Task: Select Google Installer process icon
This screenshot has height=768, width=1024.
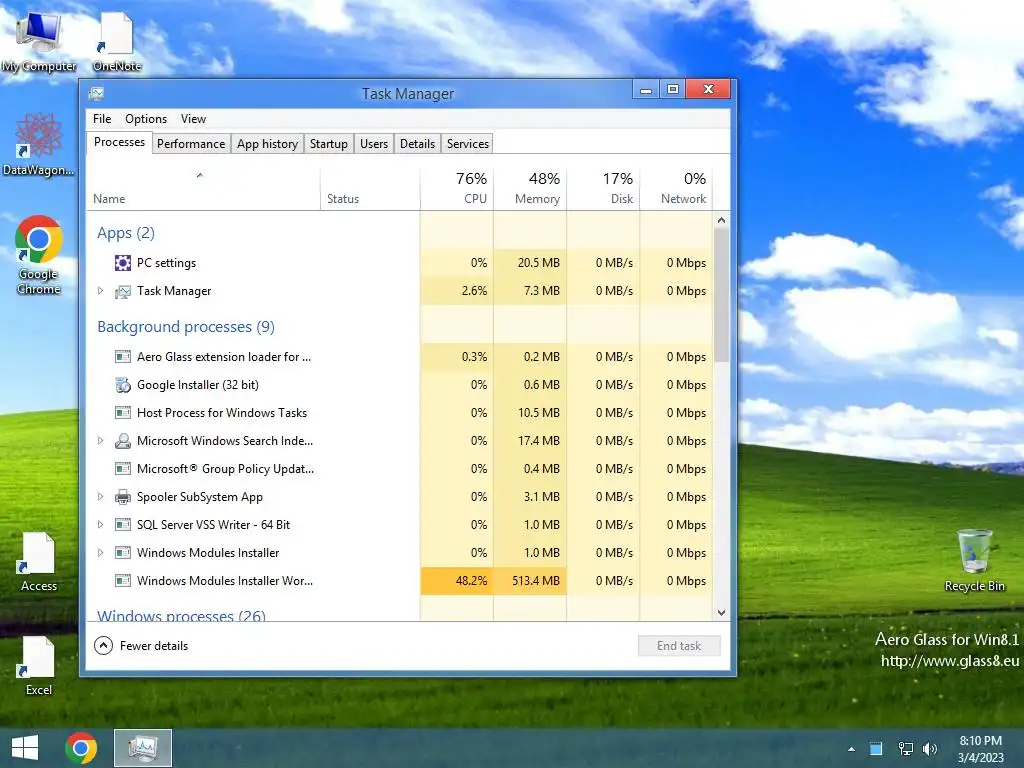Action: (123, 385)
